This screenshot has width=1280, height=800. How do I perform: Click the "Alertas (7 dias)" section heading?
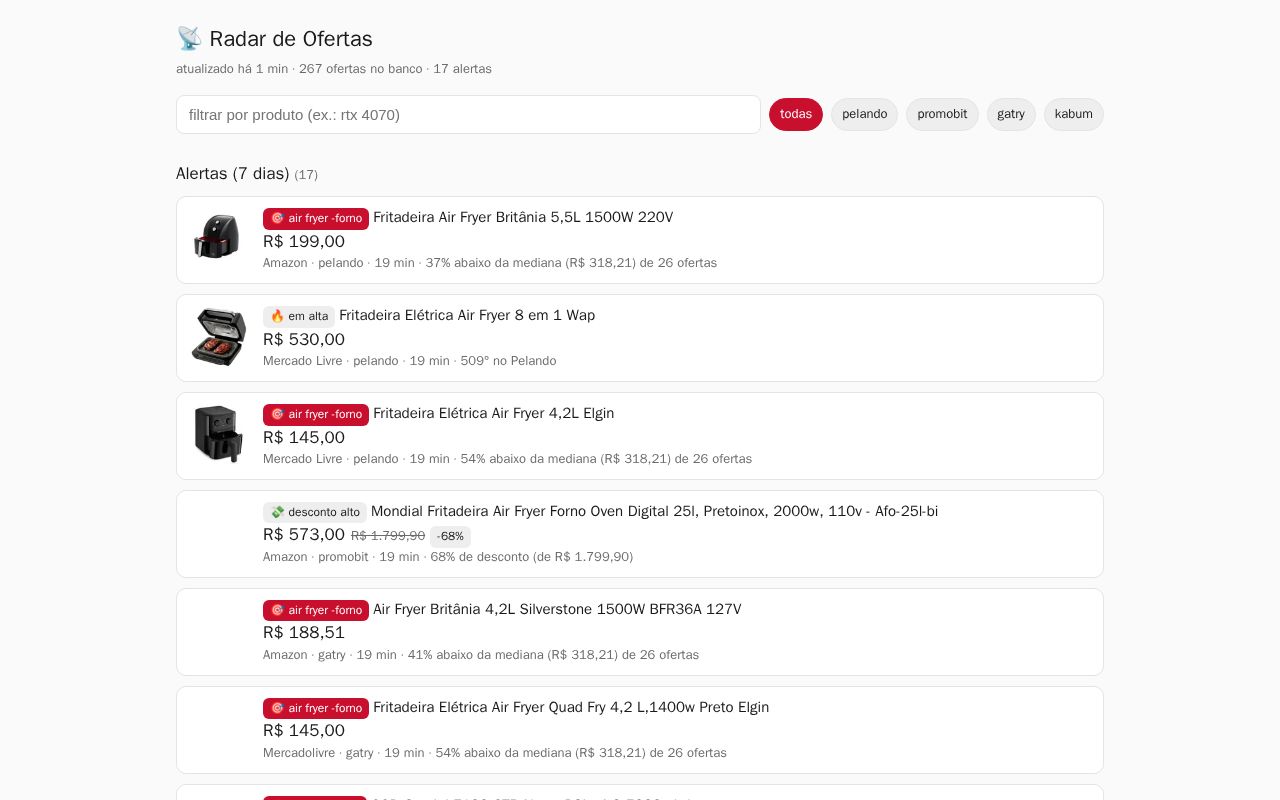click(233, 173)
